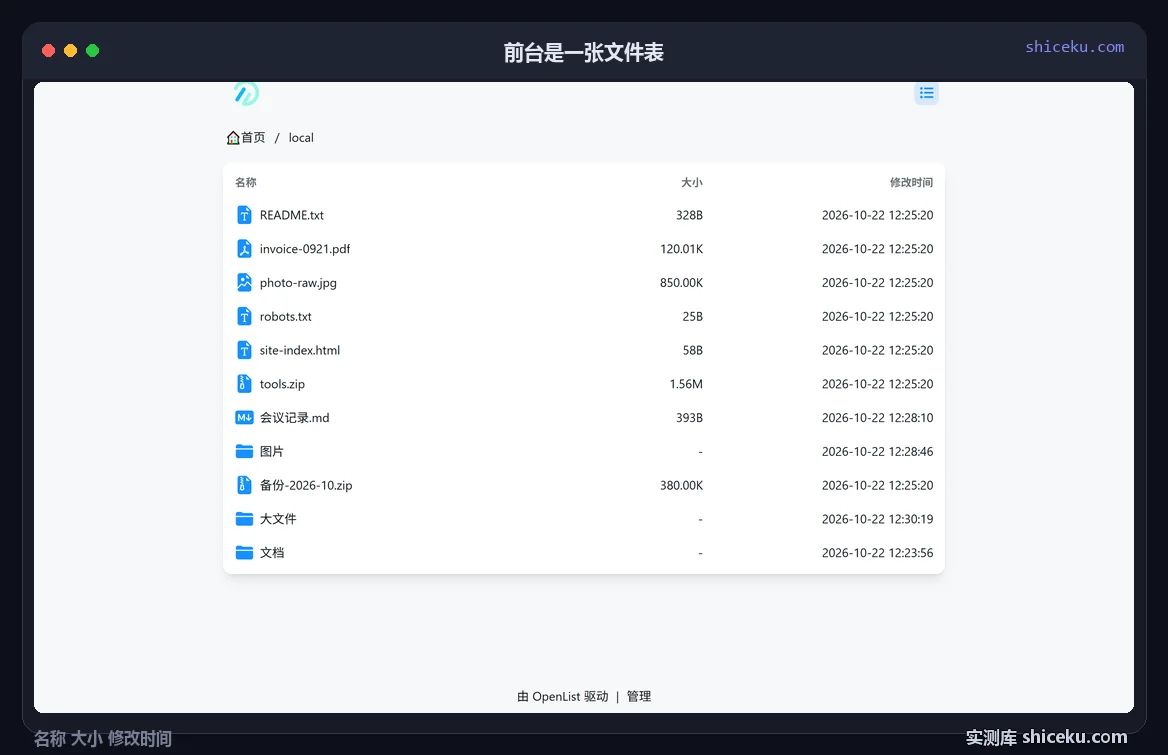This screenshot has width=1168, height=755.
Task: Open the robots.txt file name
Action: click(x=285, y=316)
